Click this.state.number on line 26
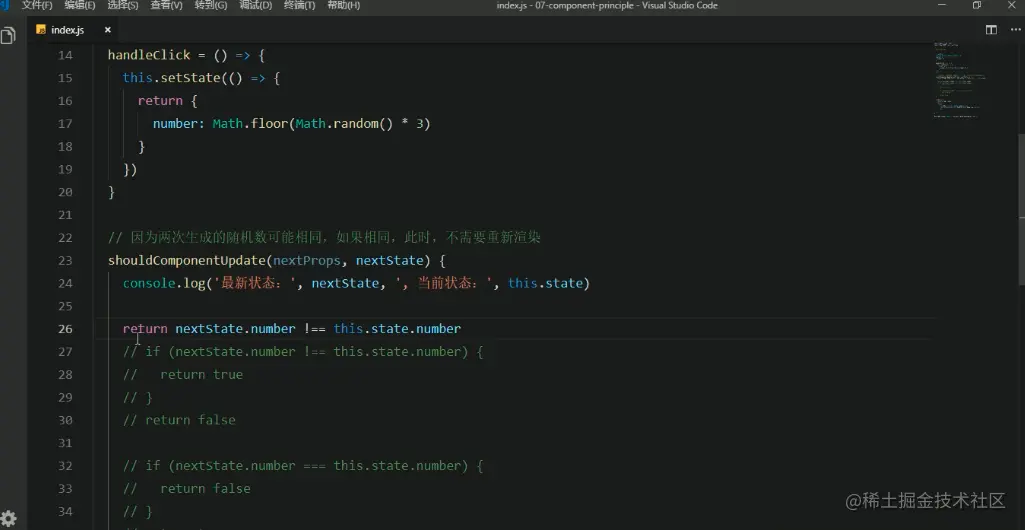Viewport: 1025px width, 530px height. 397,329
